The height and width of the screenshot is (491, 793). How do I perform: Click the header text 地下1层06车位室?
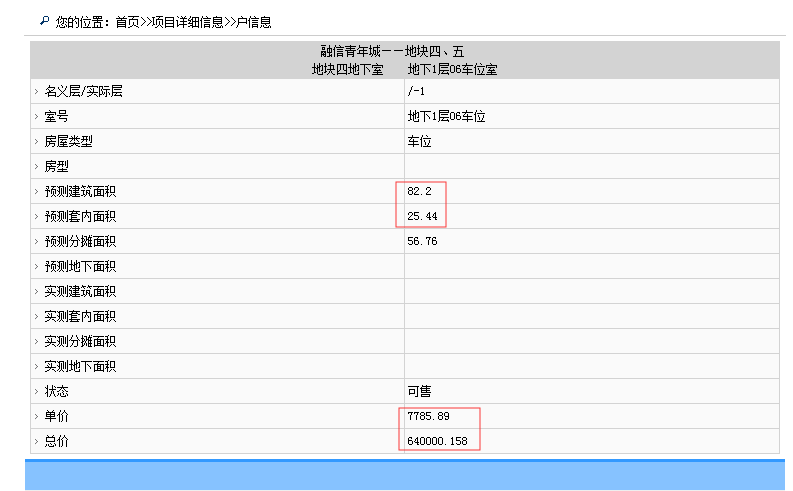(453, 69)
